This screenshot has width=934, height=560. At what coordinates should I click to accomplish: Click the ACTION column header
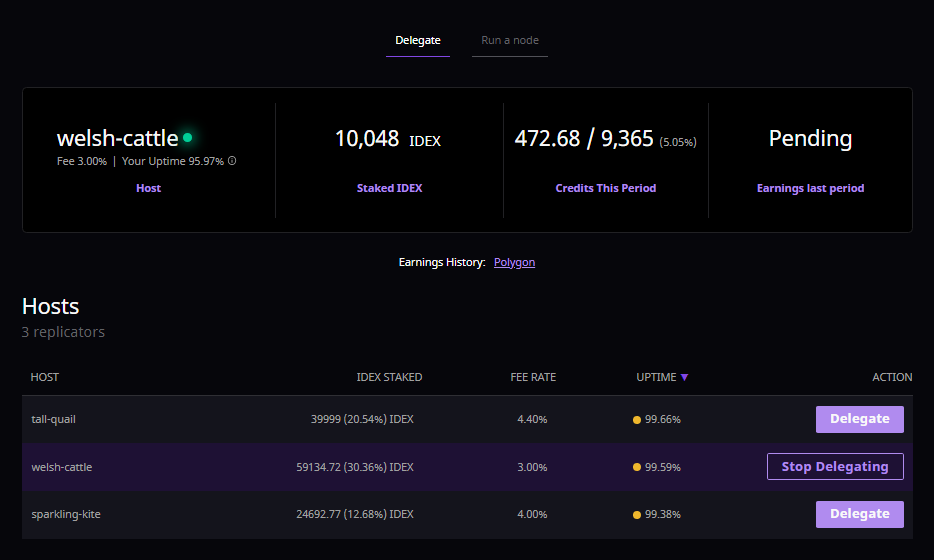coord(892,377)
